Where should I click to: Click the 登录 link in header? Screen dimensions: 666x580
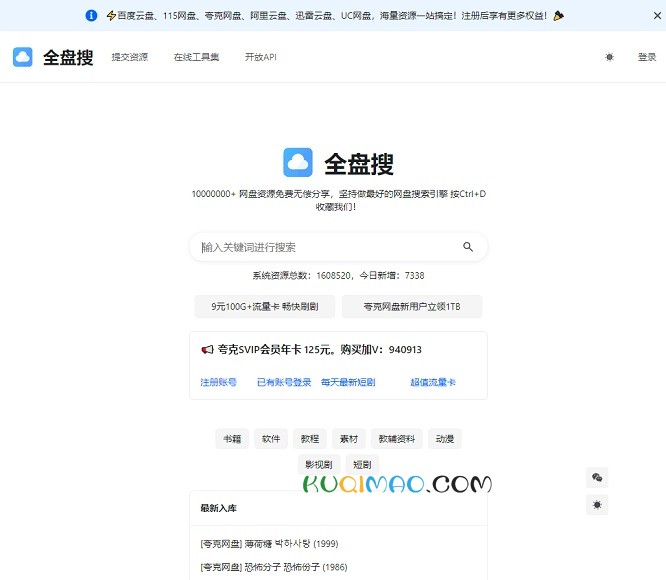click(647, 57)
